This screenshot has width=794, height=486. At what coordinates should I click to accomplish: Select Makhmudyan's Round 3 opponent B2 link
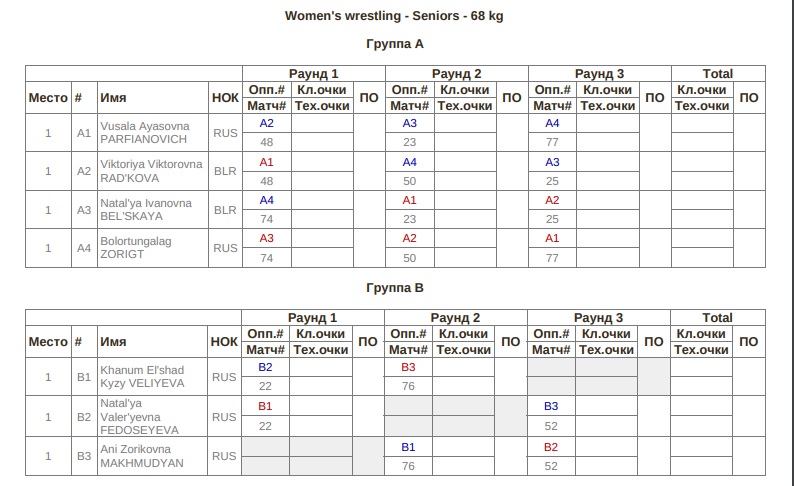(551, 447)
